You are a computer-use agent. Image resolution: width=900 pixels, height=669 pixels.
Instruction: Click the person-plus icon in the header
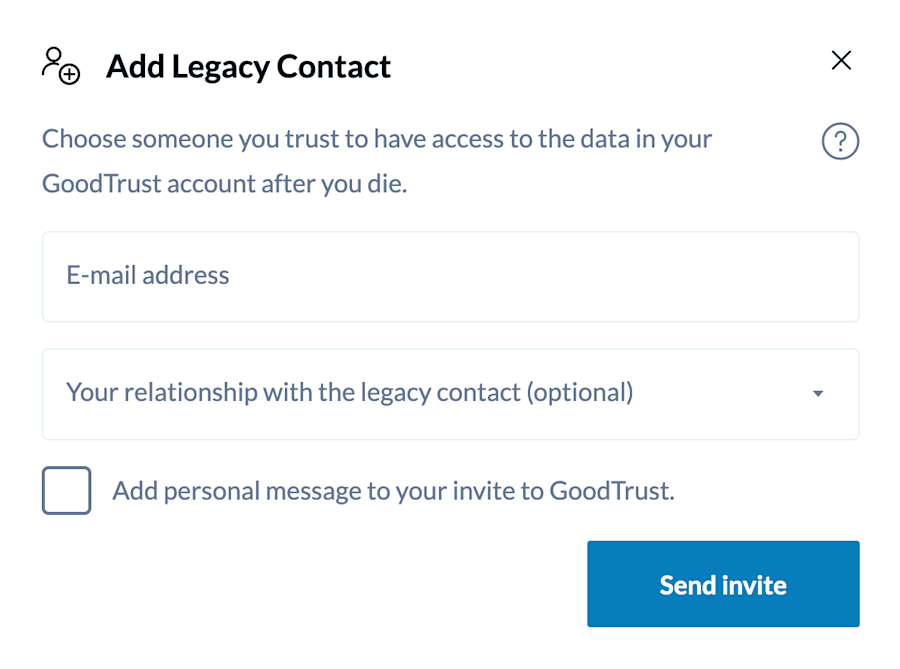60,66
